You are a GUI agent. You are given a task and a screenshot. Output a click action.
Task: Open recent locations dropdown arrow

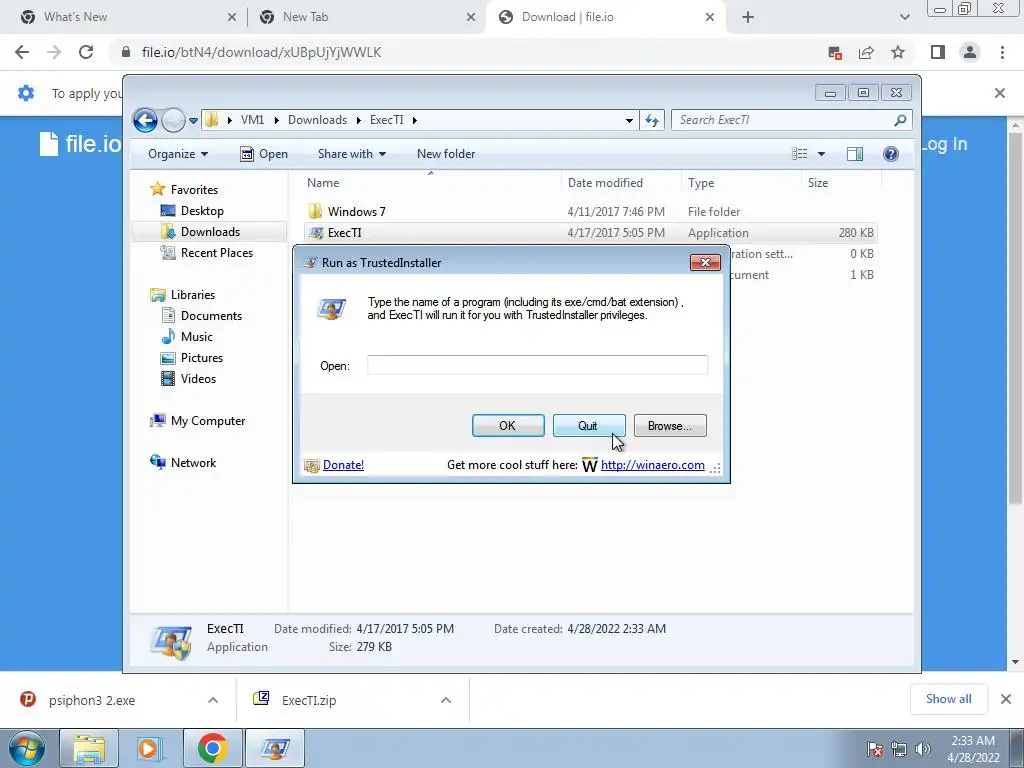click(x=193, y=121)
